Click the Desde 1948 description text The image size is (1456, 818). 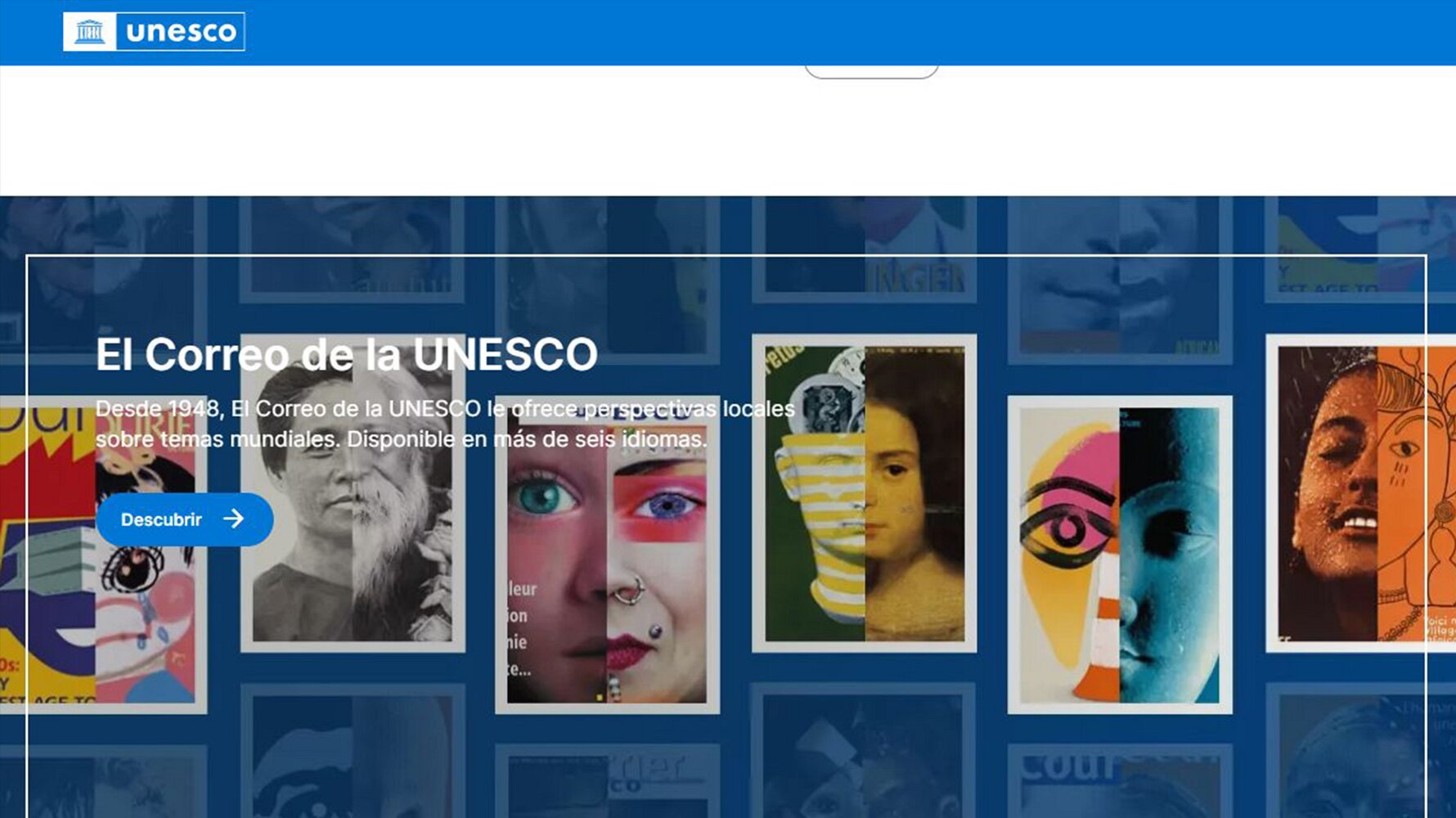click(445, 424)
